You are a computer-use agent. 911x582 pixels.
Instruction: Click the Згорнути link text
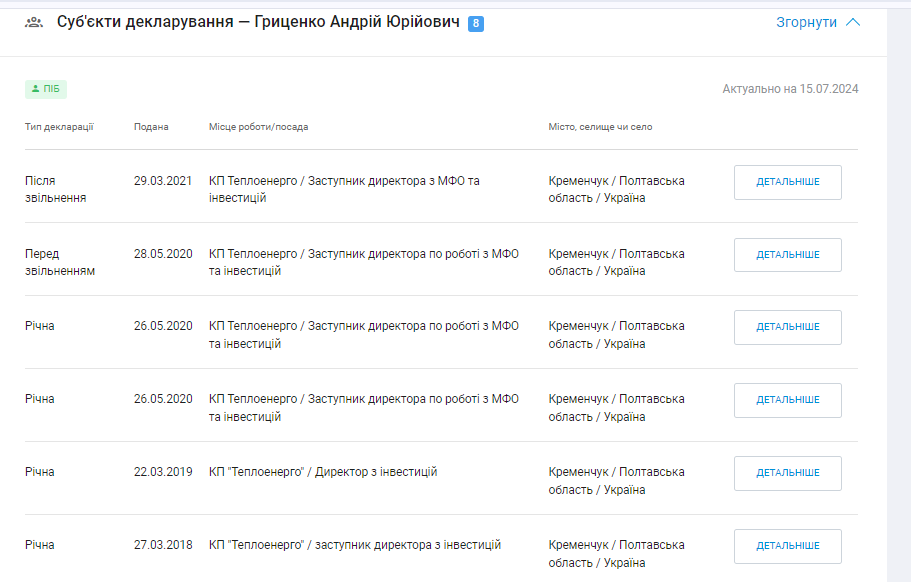(x=806, y=22)
